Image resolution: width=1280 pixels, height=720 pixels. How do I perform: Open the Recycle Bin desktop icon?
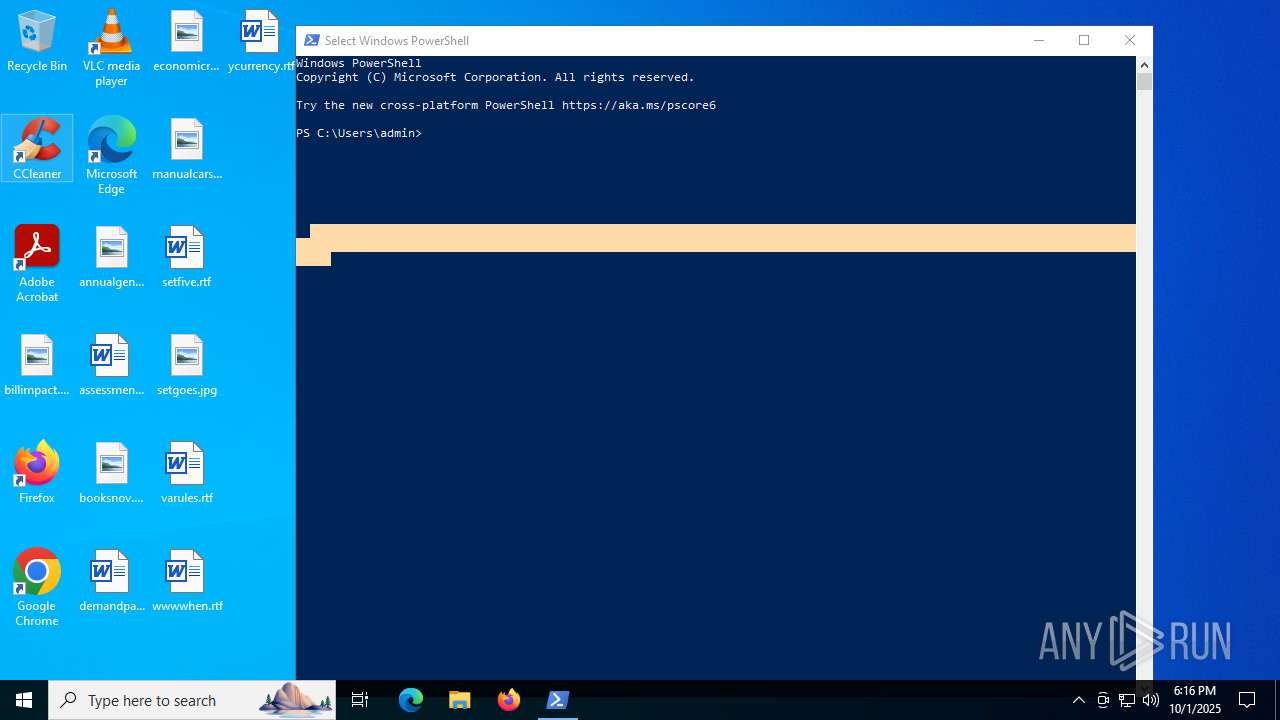coord(37,41)
